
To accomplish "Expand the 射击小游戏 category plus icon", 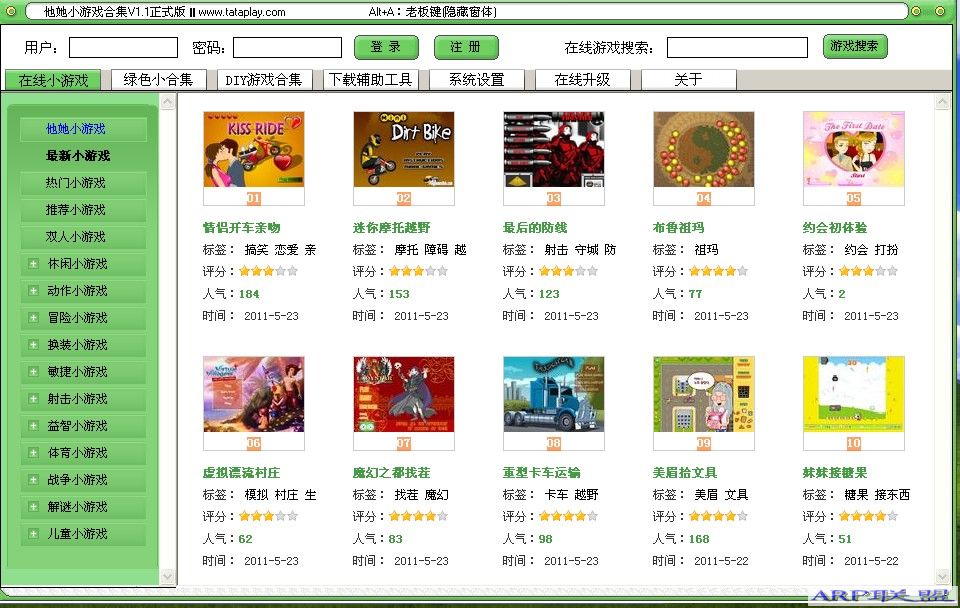I will (x=33, y=399).
